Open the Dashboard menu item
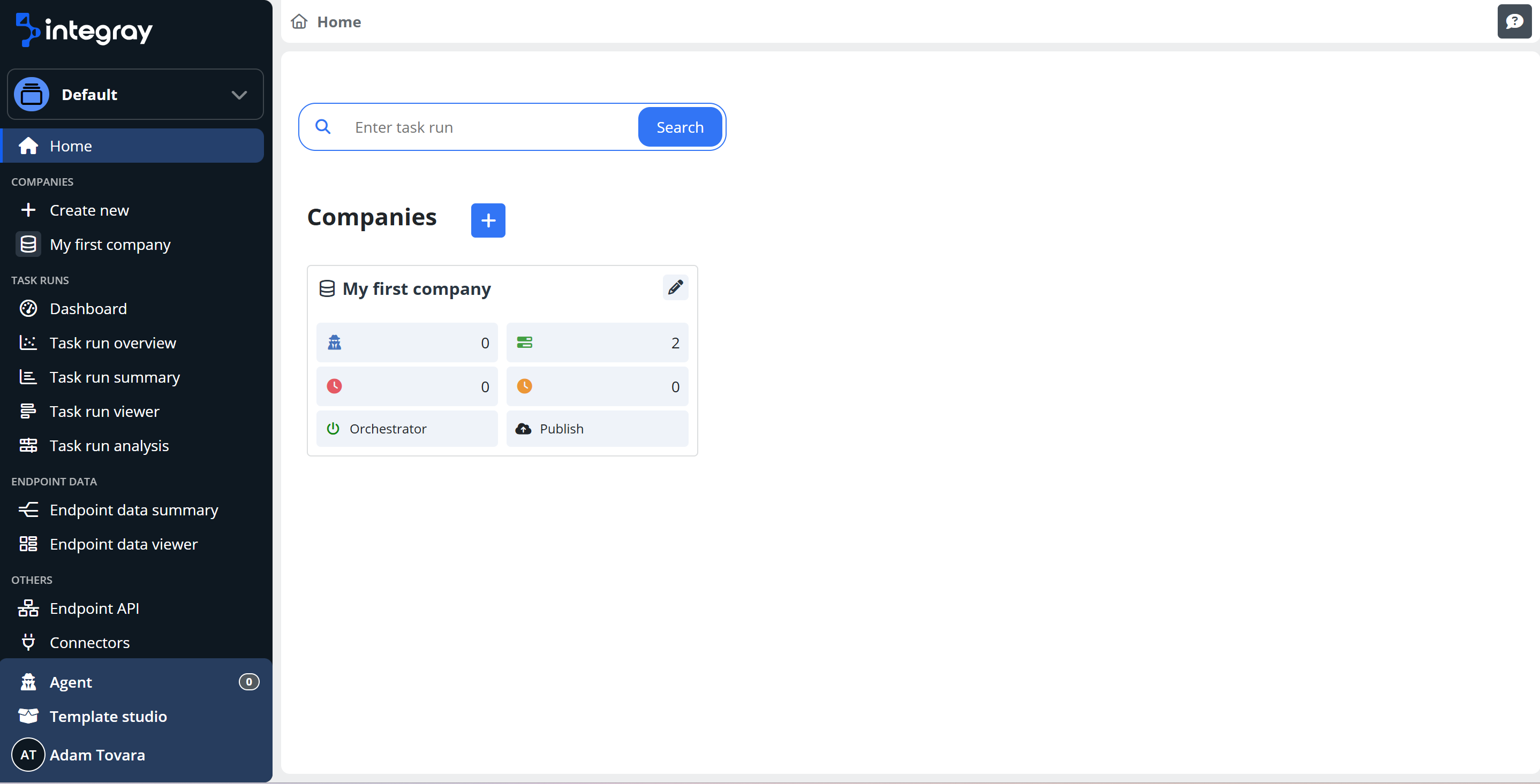Image resolution: width=1540 pixels, height=784 pixels. click(88, 308)
